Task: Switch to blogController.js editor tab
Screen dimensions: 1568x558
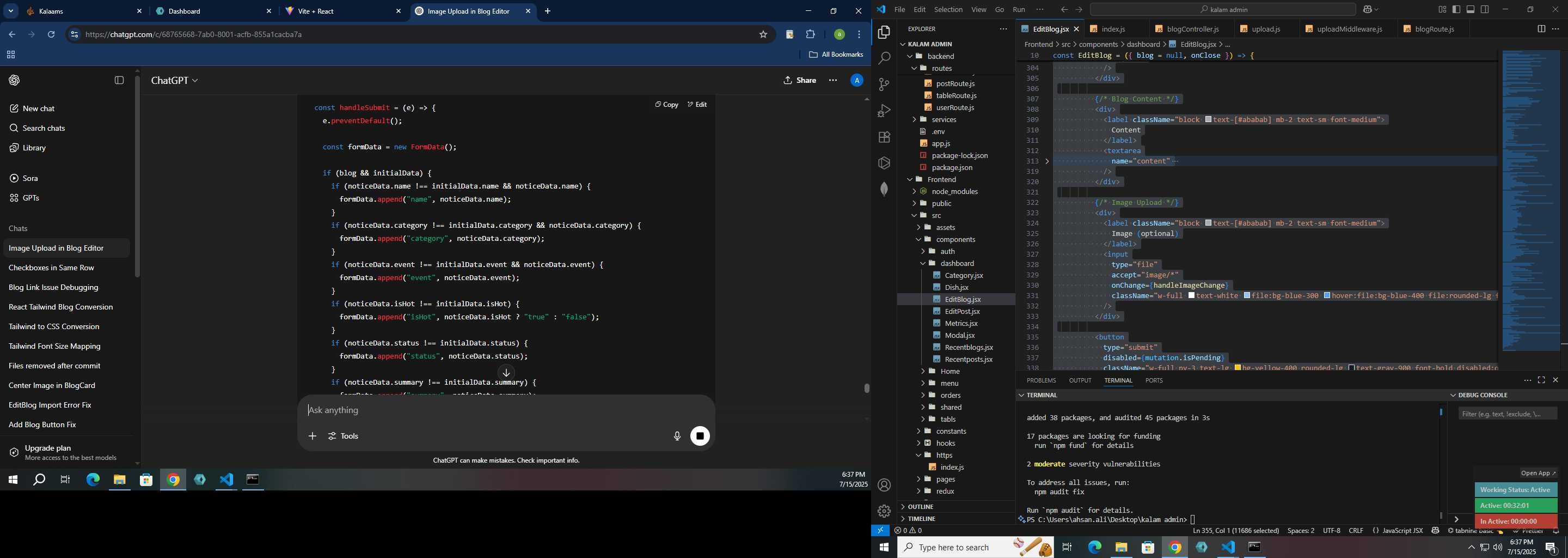Action: point(1186,29)
